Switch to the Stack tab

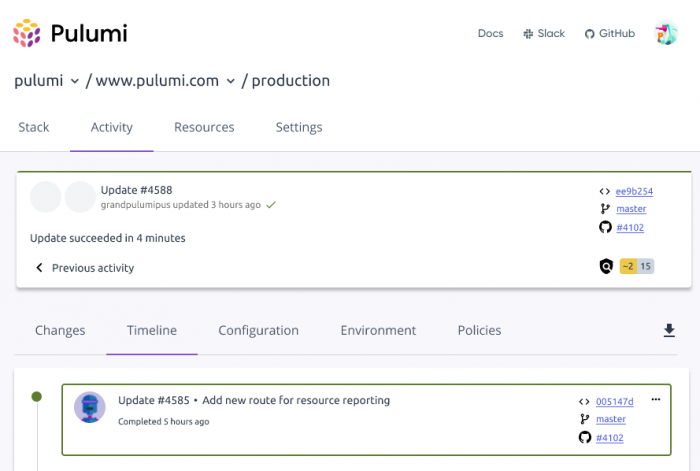(33, 127)
